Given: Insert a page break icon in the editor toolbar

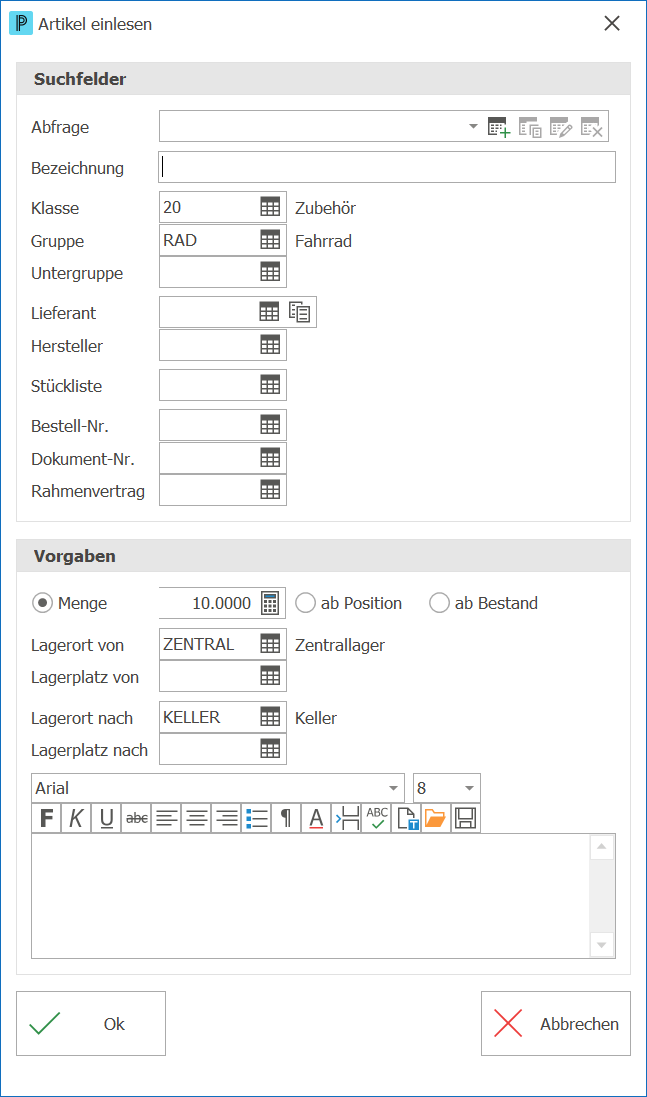Looking at the screenshot, I should click(x=346, y=818).
